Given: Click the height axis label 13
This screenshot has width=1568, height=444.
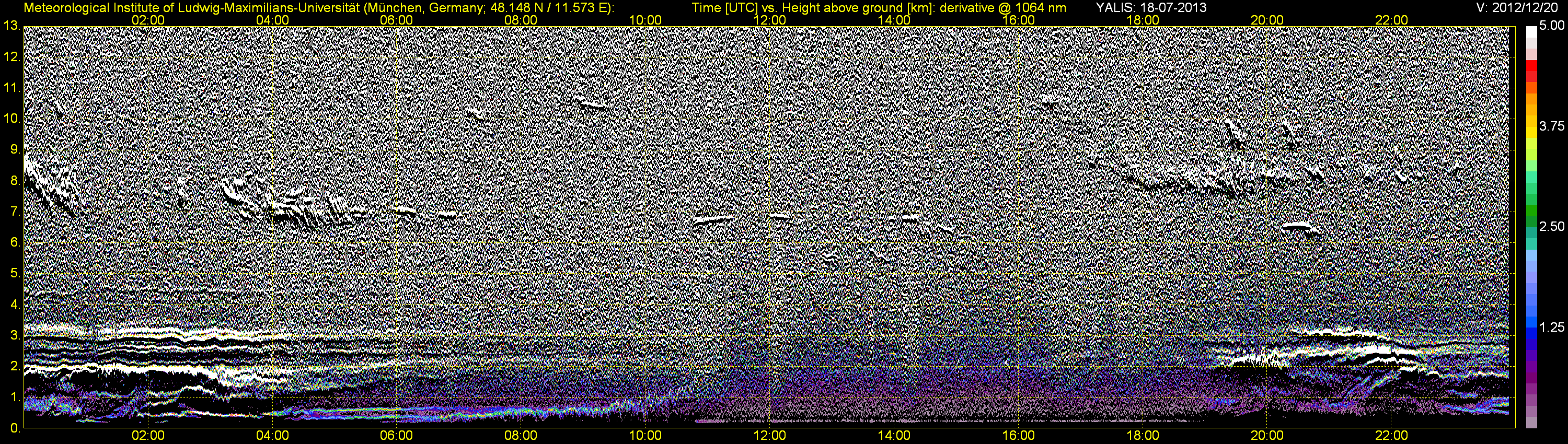Looking at the screenshot, I should (x=11, y=26).
